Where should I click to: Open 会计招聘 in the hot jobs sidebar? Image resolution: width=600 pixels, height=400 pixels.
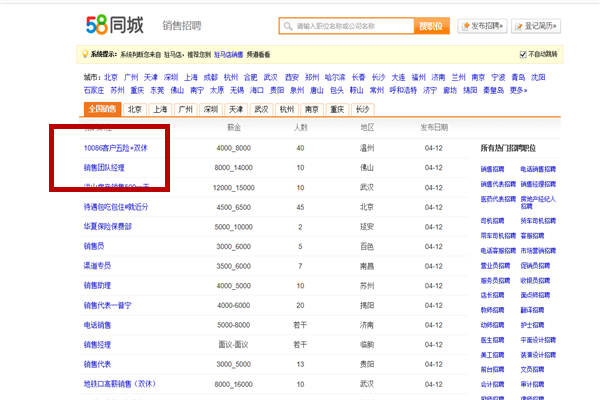492,384
